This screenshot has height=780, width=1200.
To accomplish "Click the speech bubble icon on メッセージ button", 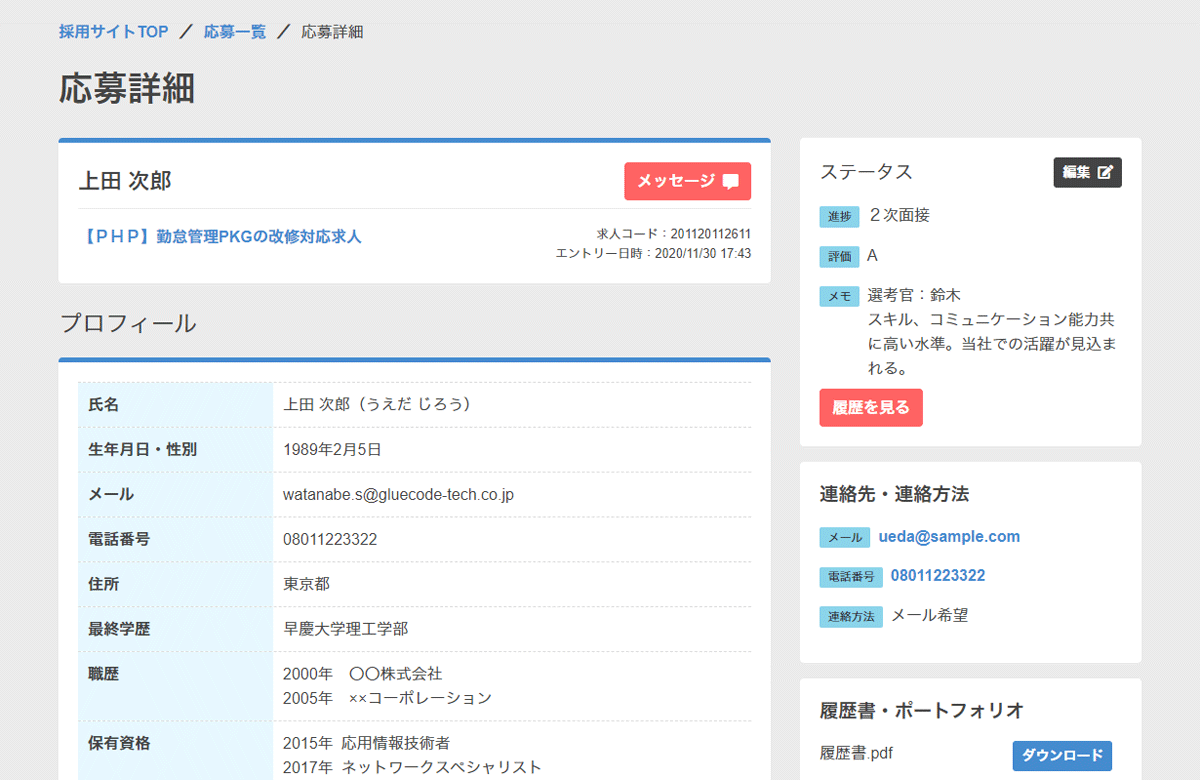I will click(x=731, y=181).
